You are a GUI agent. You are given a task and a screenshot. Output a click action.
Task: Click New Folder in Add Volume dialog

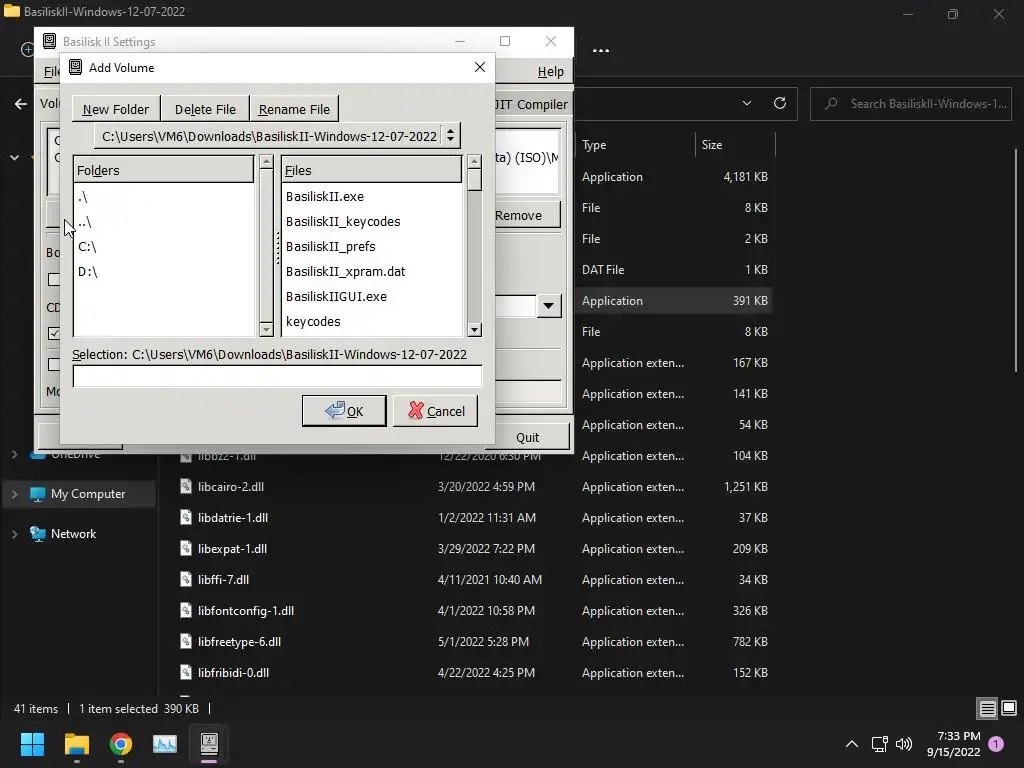coord(116,109)
